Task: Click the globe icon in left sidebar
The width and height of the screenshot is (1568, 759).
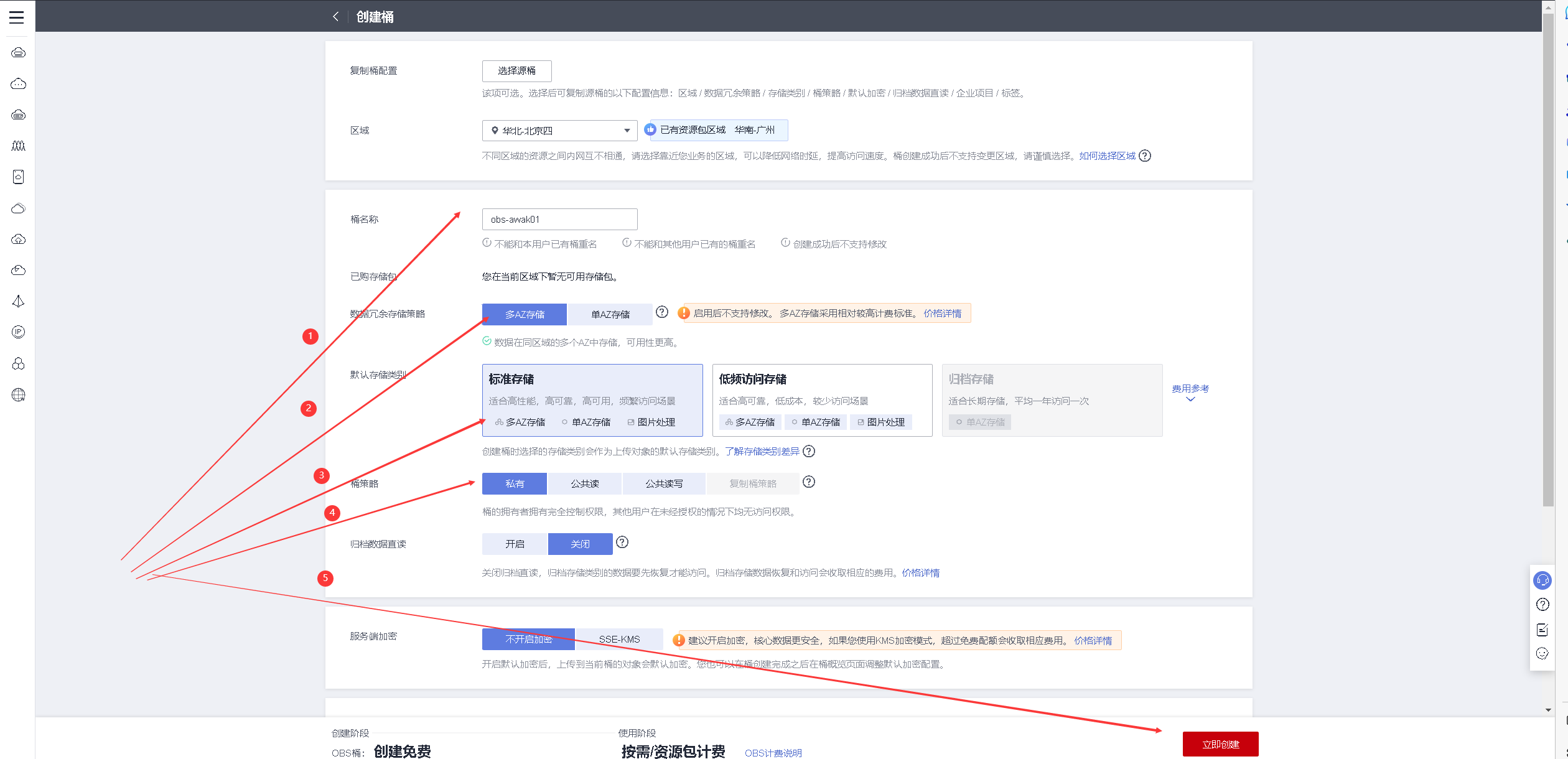Action: pos(19,395)
